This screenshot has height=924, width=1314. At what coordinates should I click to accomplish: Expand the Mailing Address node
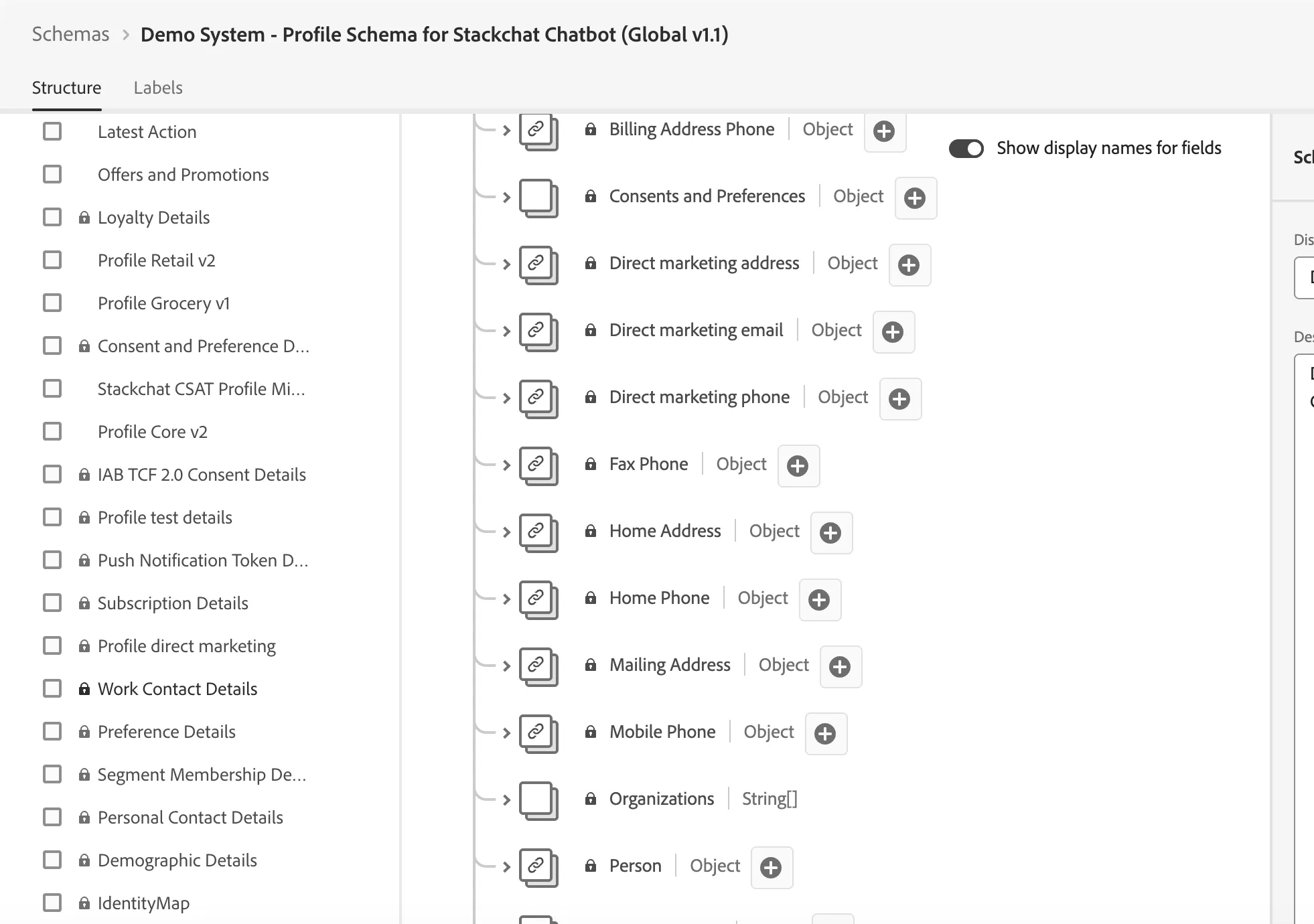coord(506,666)
